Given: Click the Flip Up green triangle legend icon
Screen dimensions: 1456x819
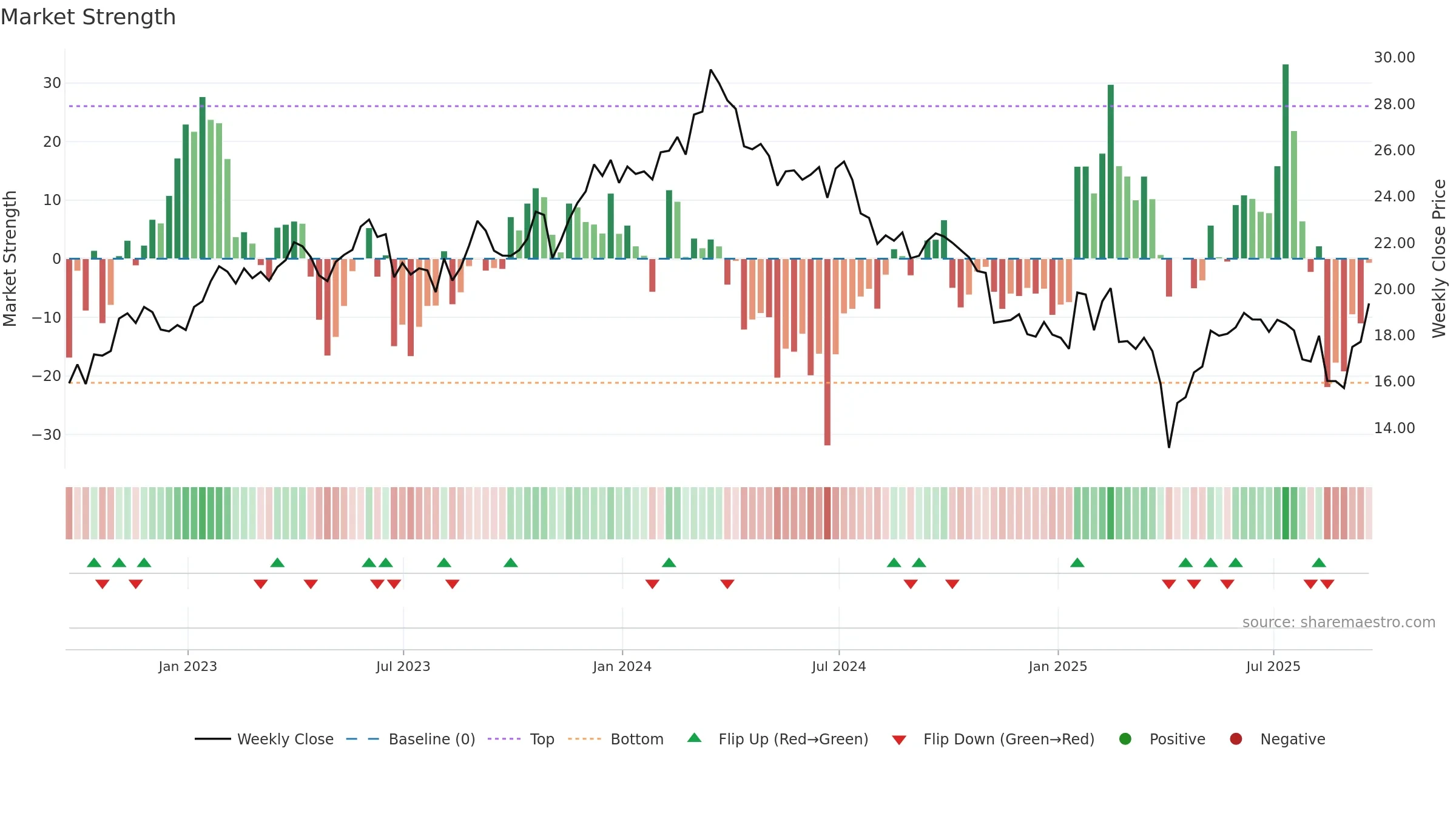Looking at the screenshot, I should 694,738.
